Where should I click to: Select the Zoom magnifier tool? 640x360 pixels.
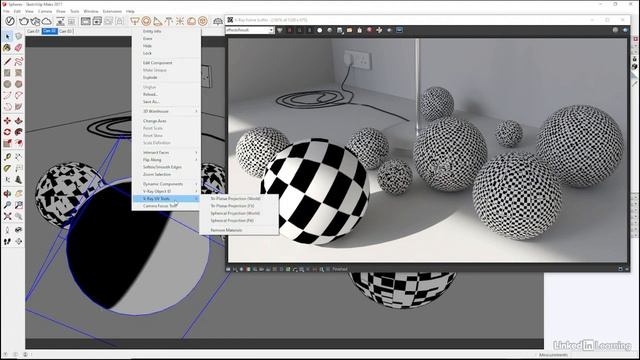coord(7,205)
